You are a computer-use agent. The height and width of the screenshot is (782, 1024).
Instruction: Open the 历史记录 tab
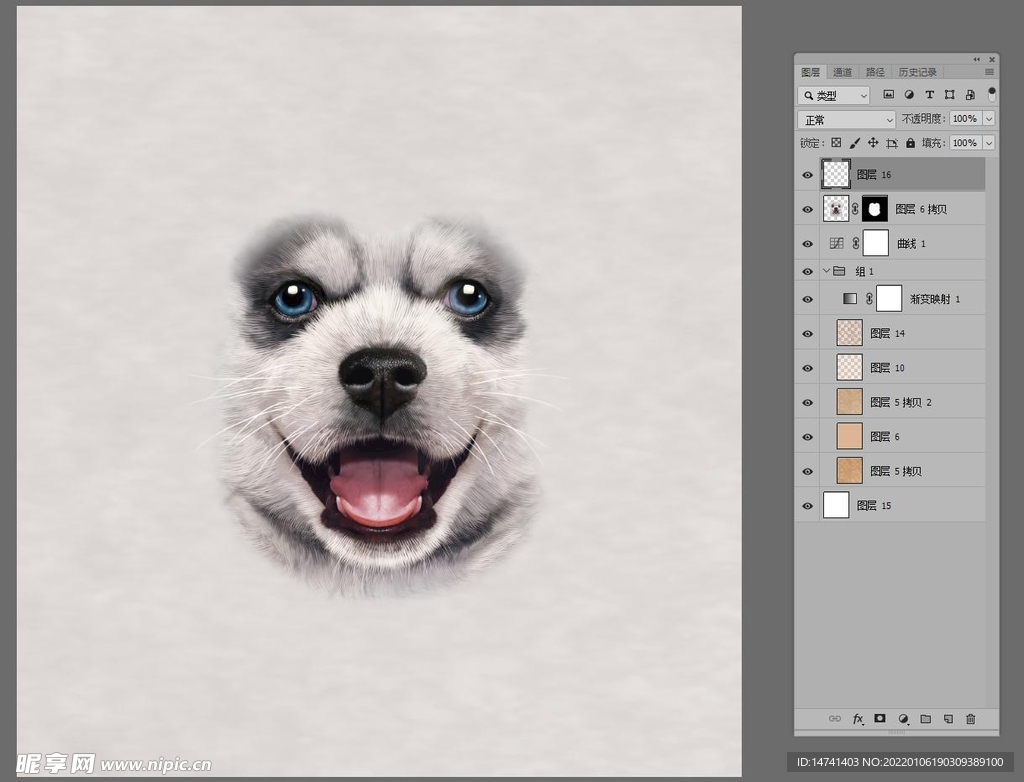(917, 72)
